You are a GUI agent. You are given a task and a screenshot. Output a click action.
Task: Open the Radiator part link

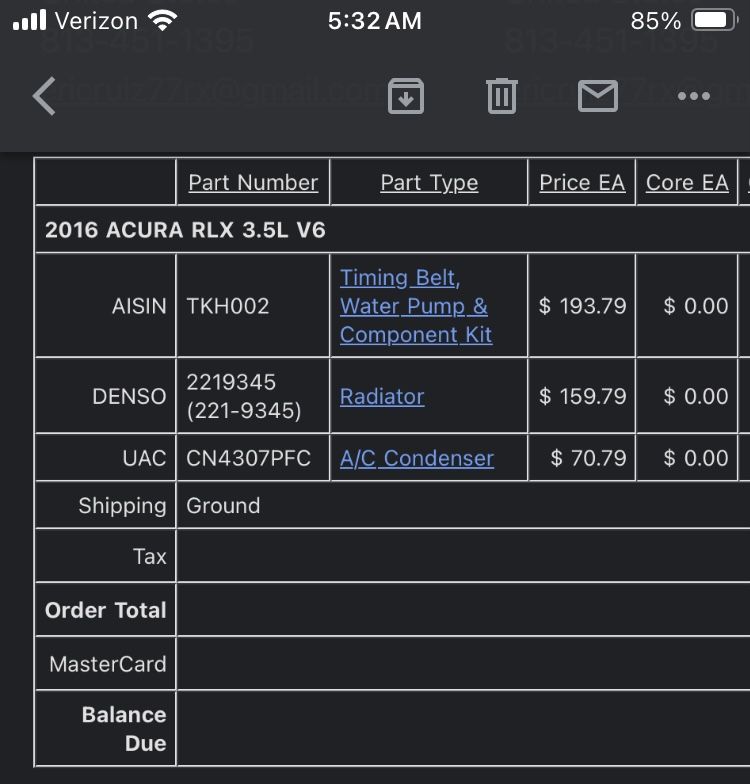coord(382,396)
